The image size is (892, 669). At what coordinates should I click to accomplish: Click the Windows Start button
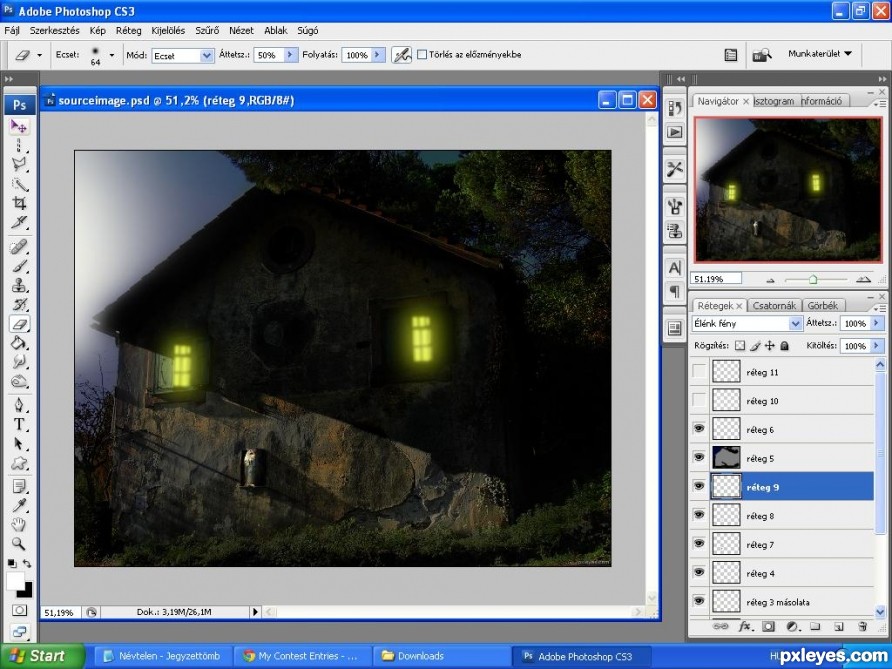[42, 656]
